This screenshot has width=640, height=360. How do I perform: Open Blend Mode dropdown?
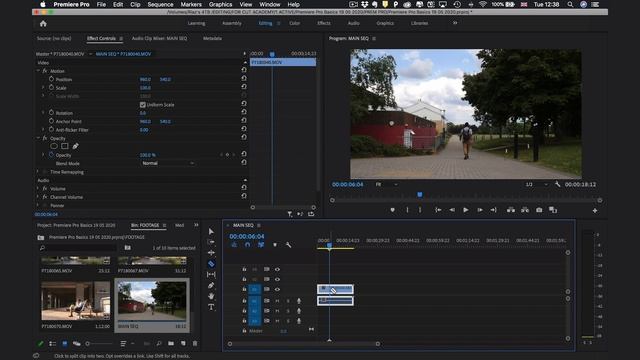[x=167, y=163]
